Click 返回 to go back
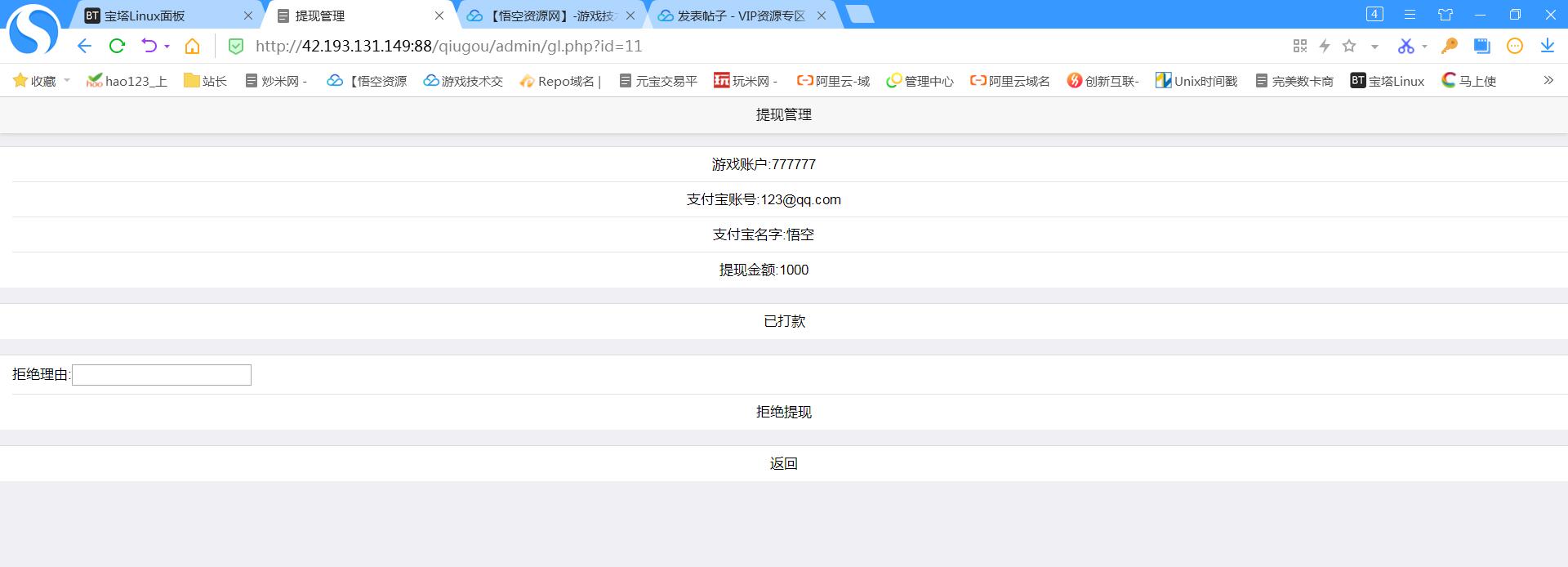 784,463
